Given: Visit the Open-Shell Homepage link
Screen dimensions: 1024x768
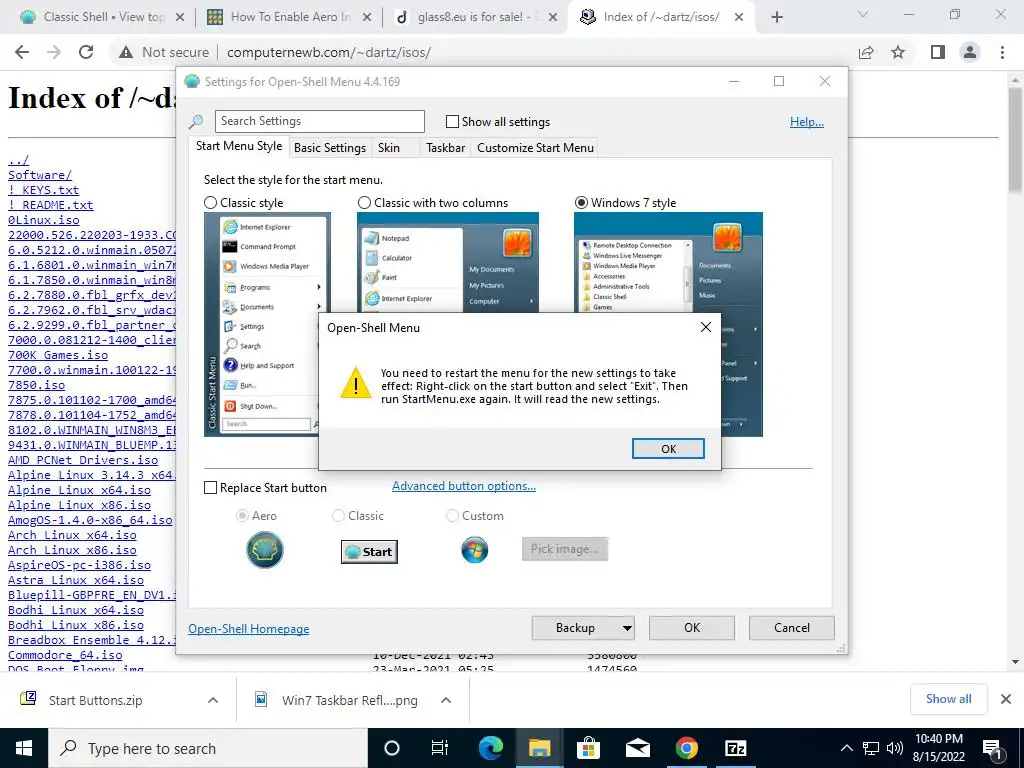Looking at the screenshot, I should (x=249, y=629).
